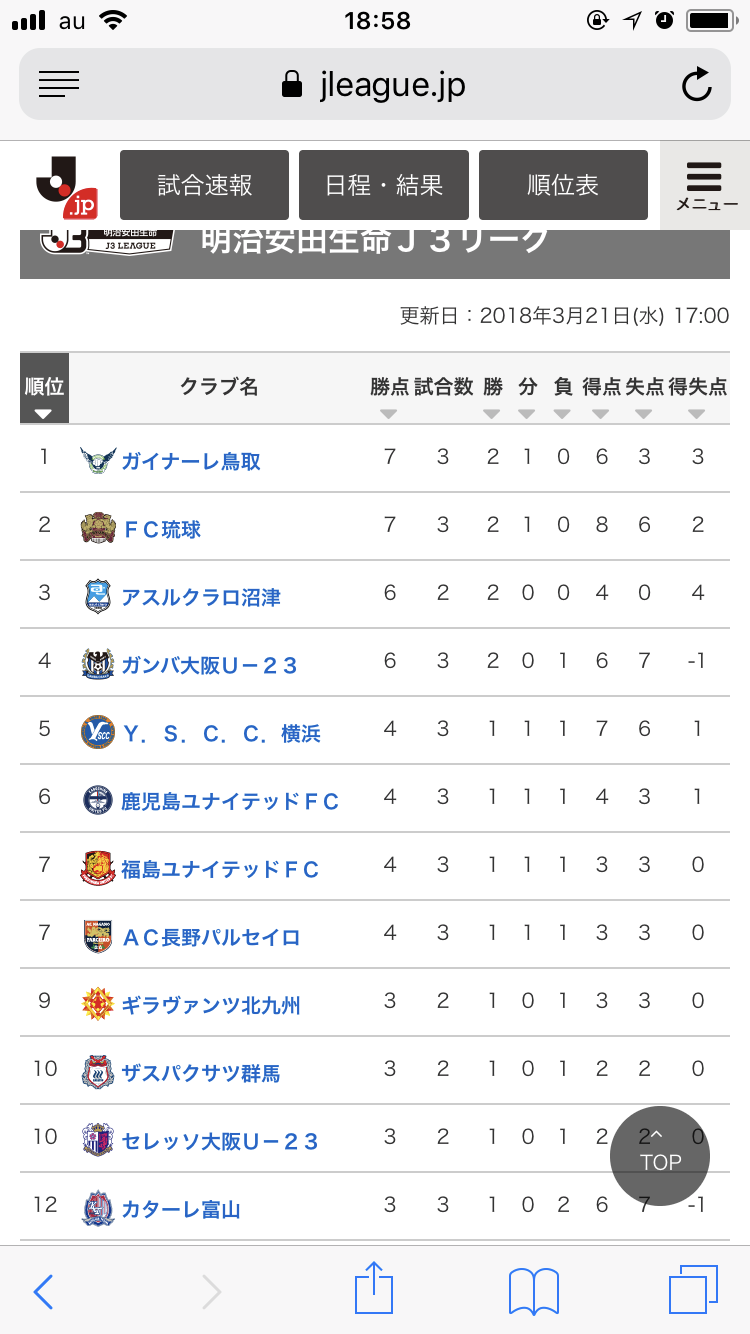Image resolution: width=750 pixels, height=1334 pixels.
Task: Sort table by 勝点 column arrow
Action: (389, 414)
